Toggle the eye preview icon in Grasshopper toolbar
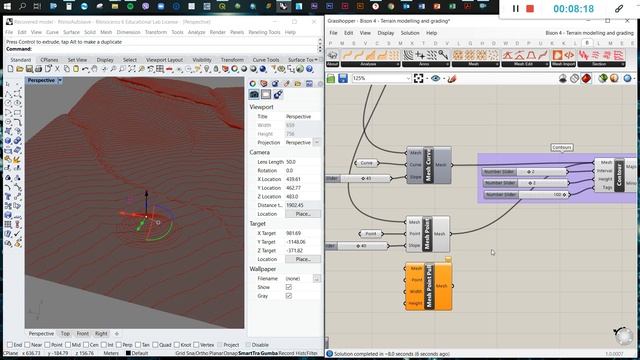The width and height of the screenshot is (640, 360). (x=435, y=78)
